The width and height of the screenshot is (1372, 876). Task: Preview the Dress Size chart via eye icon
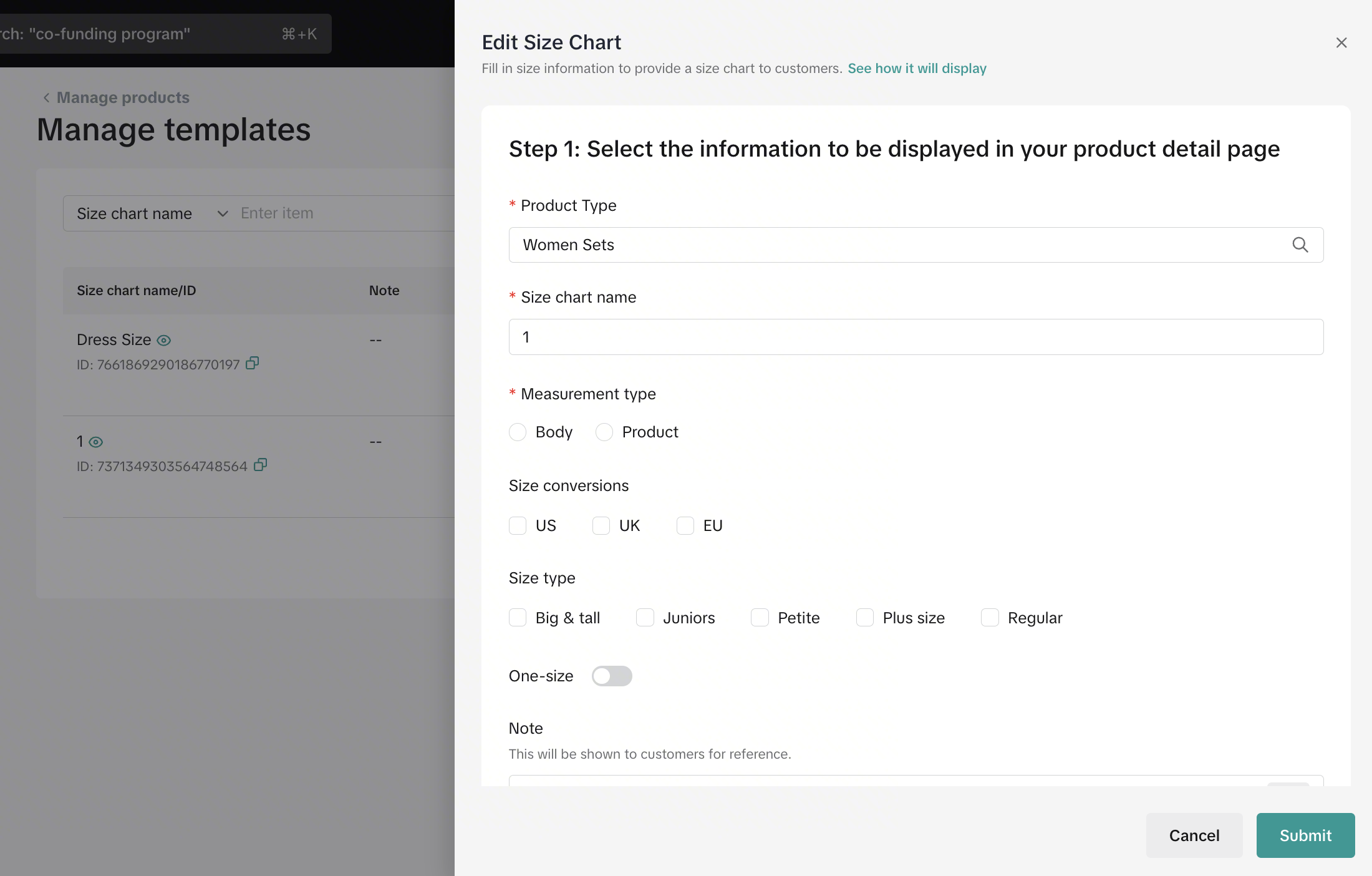[x=164, y=340]
